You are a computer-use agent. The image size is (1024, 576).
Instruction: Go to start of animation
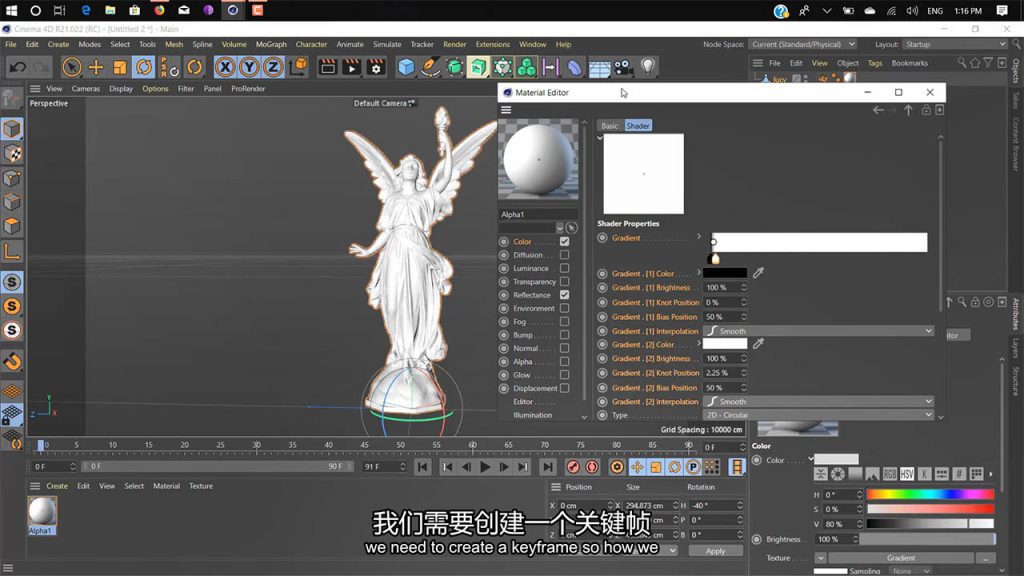coord(423,466)
